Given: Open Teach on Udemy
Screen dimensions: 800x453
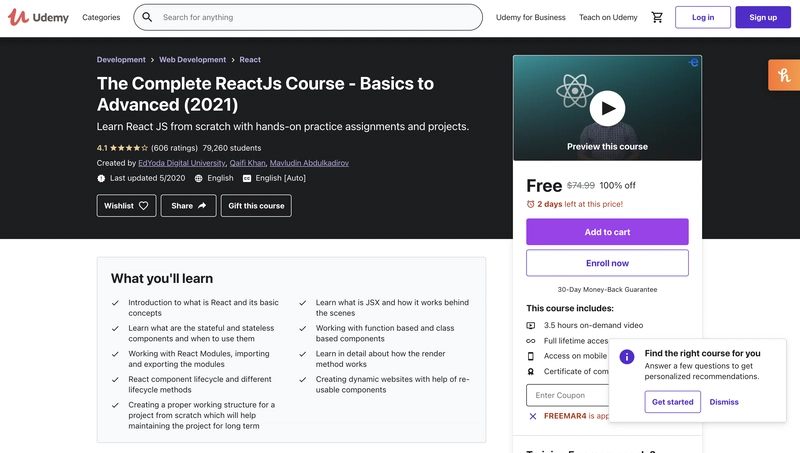Looking at the screenshot, I should [x=608, y=17].
